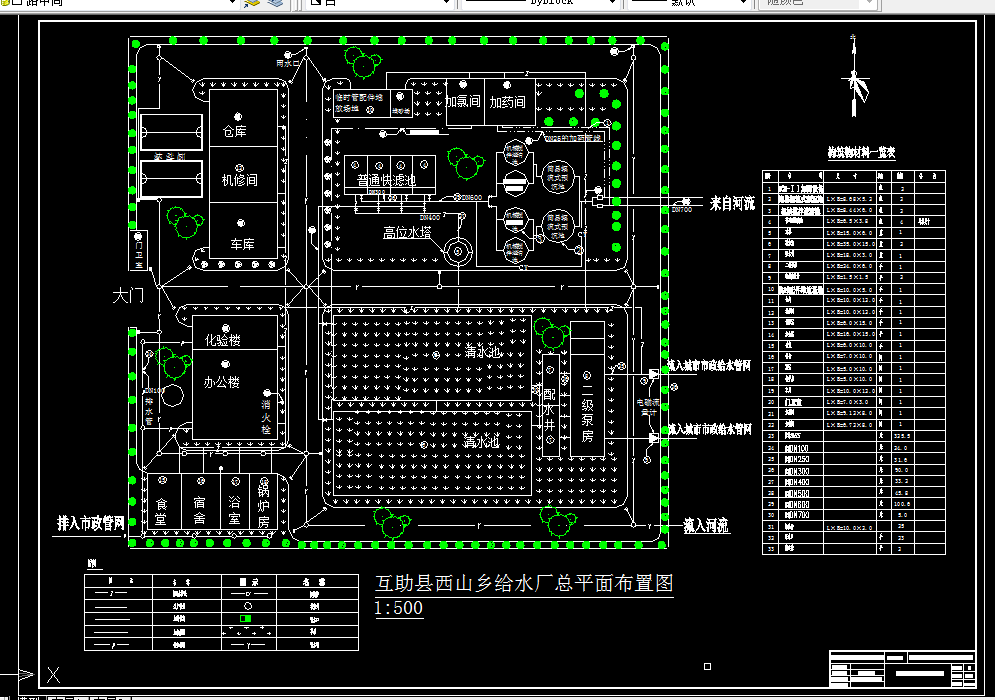Click the 大门 gate label

pyautogui.click(x=128, y=295)
